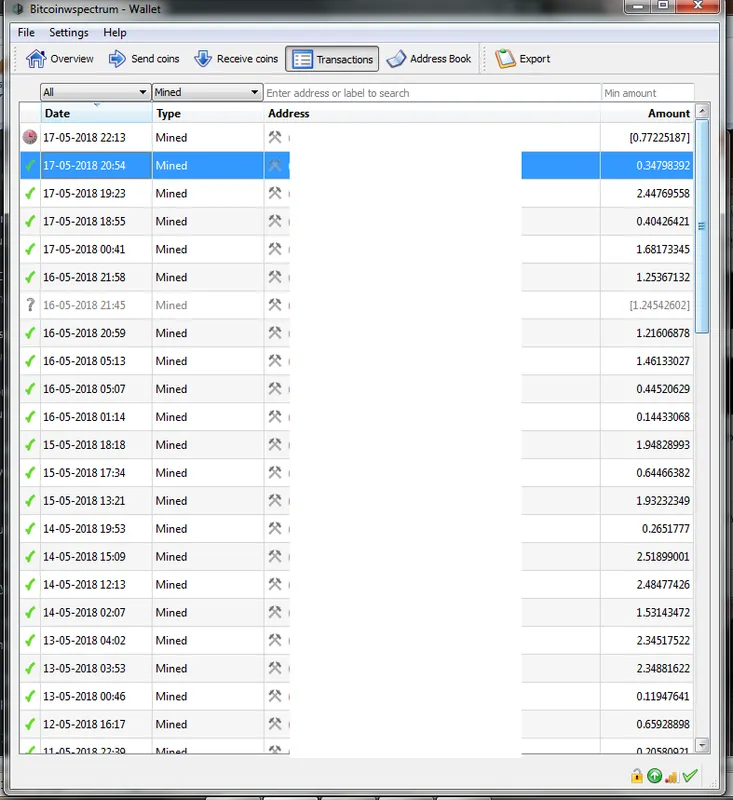Select the Transactions view button
Viewport: 733px width, 800px height.
332,59
